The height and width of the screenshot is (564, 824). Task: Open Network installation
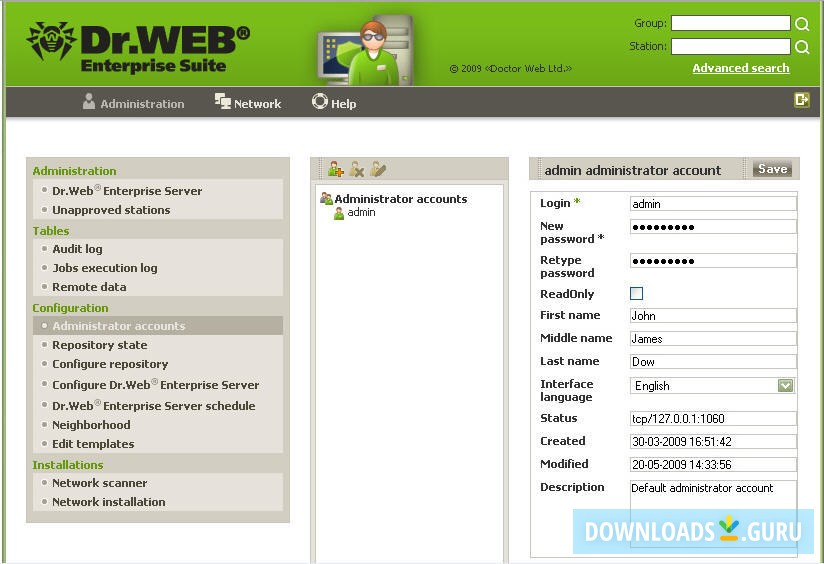pyautogui.click(x=108, y=502)
